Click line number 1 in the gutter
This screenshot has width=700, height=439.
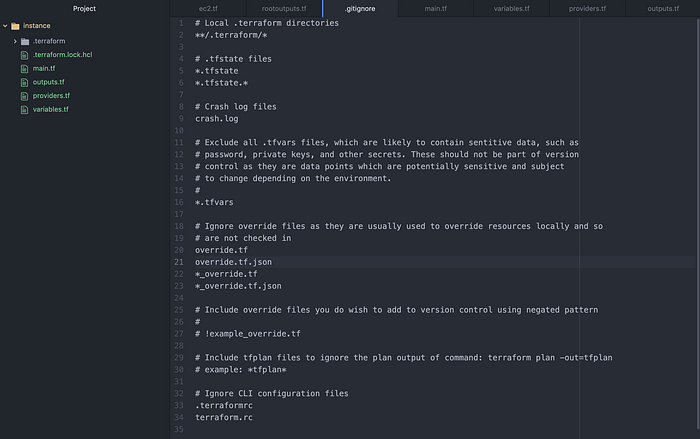181,23
